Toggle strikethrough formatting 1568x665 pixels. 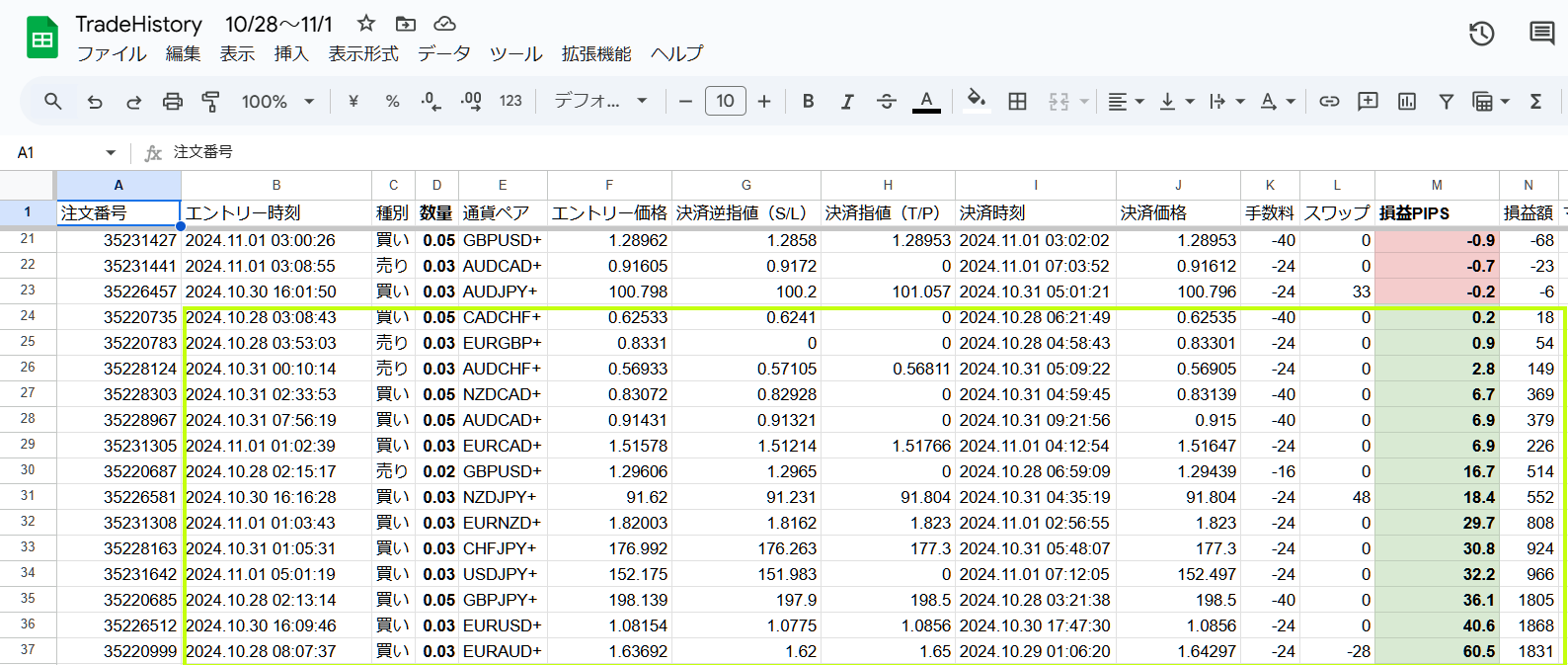point(886,101)
